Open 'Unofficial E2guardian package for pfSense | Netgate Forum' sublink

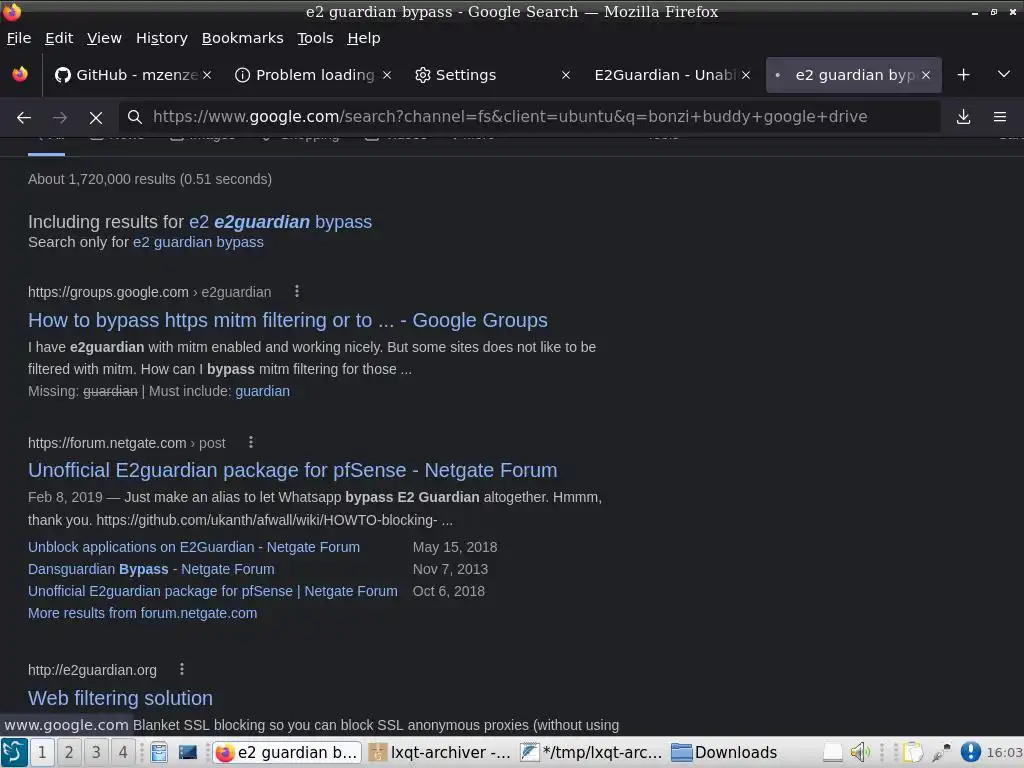coord(212,592)
